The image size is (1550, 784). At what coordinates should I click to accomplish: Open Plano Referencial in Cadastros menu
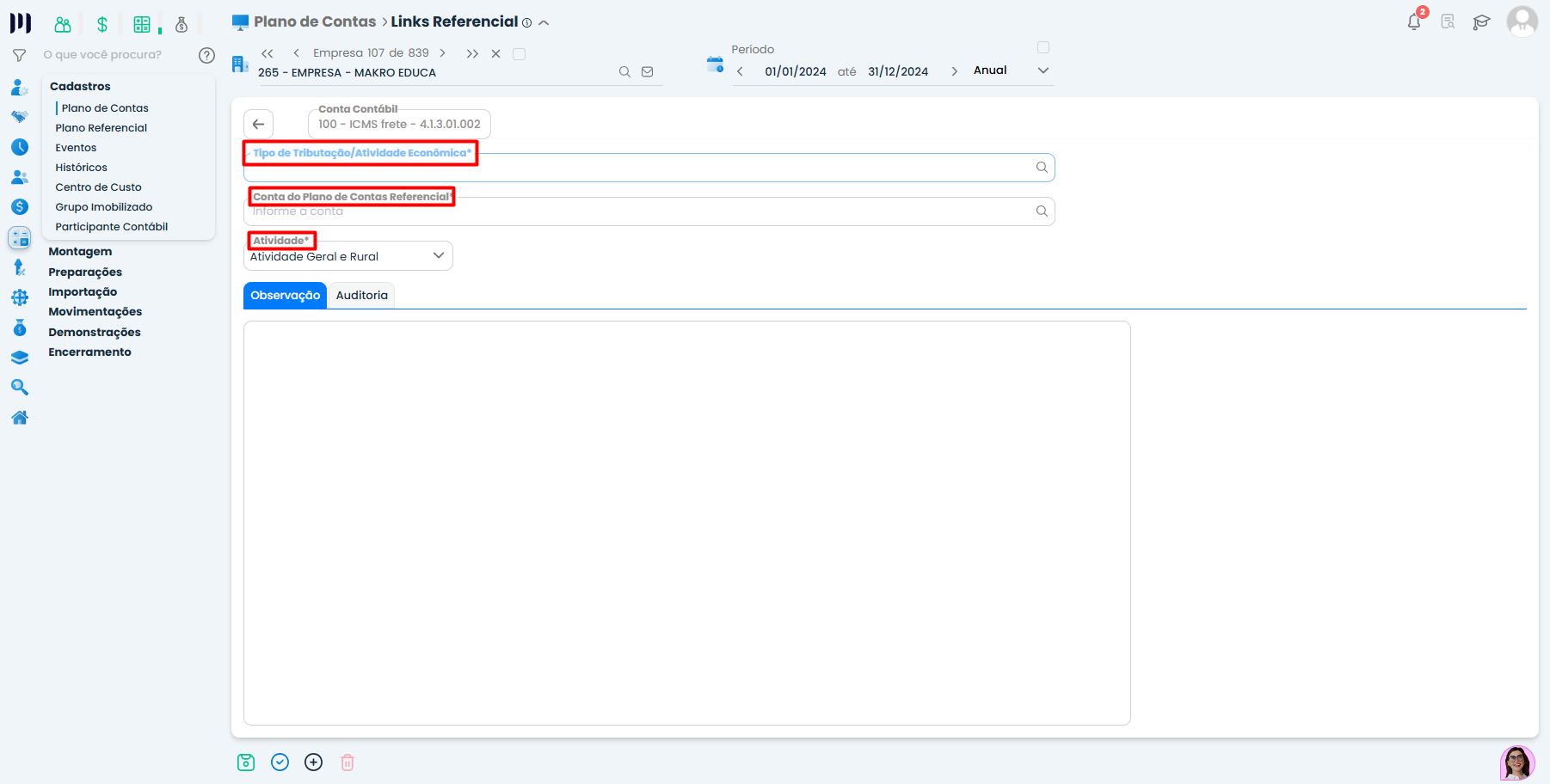point(101,128)
